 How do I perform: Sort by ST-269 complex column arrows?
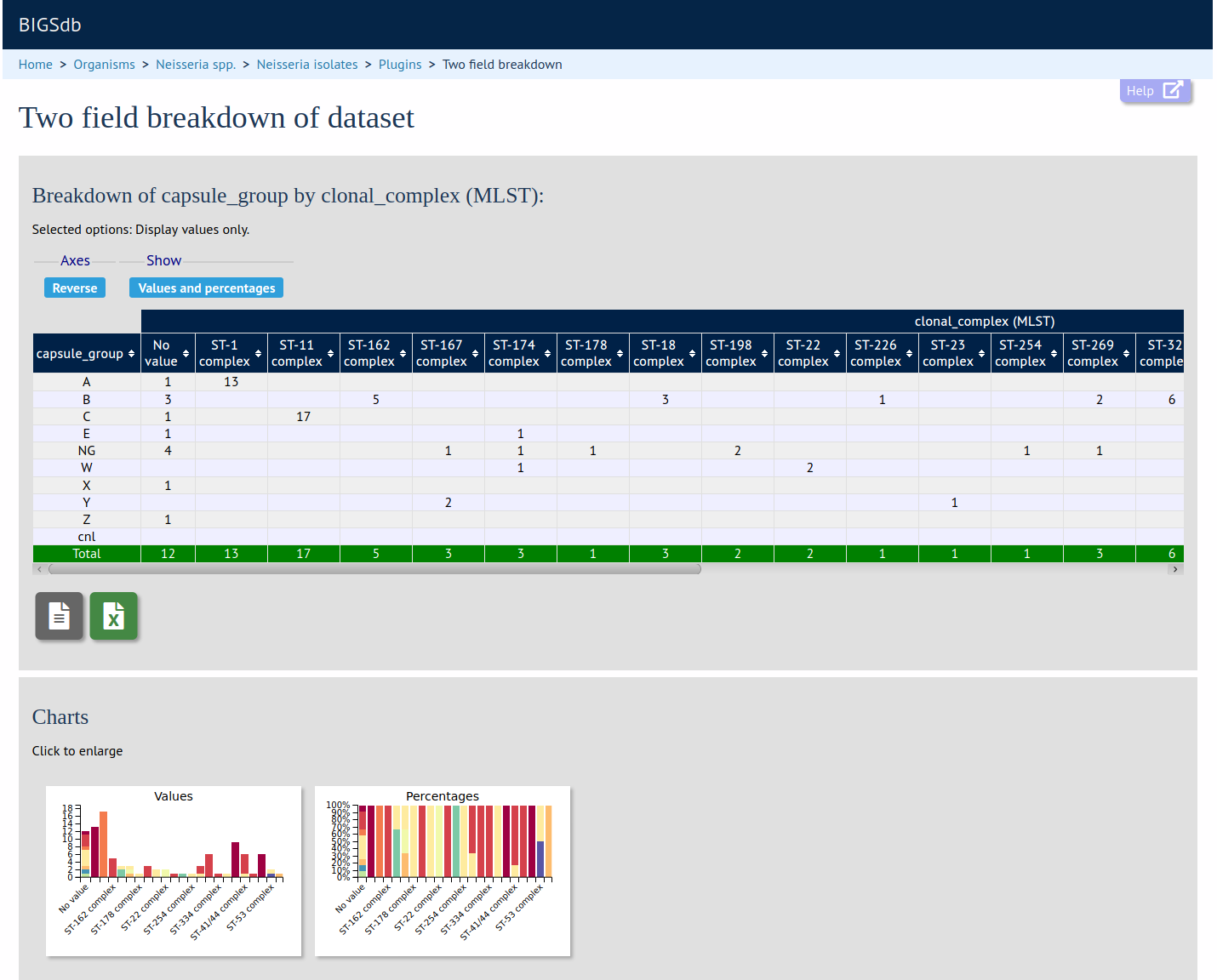pyautogui.click(x=1126, y=354)
